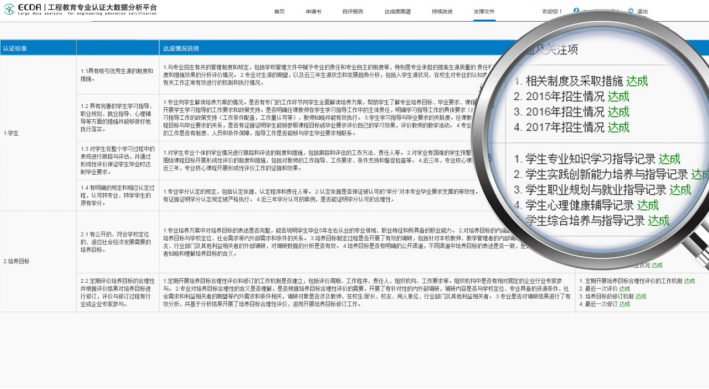The height and width of the screenshot is (389, 709).
Task: Click 达成 beside 2015年招生情况
Action: [618, 96]
